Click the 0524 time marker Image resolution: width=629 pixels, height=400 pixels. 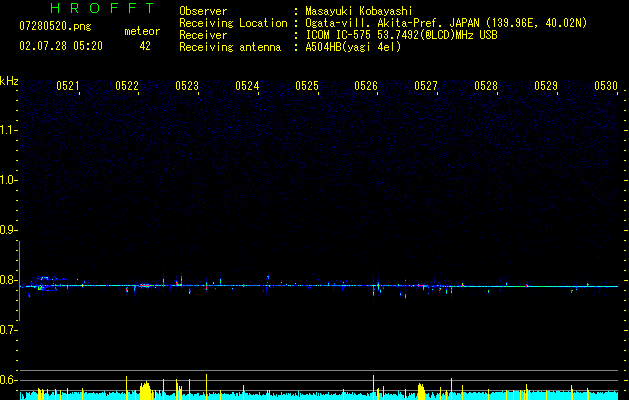click(x=247, y=86)
